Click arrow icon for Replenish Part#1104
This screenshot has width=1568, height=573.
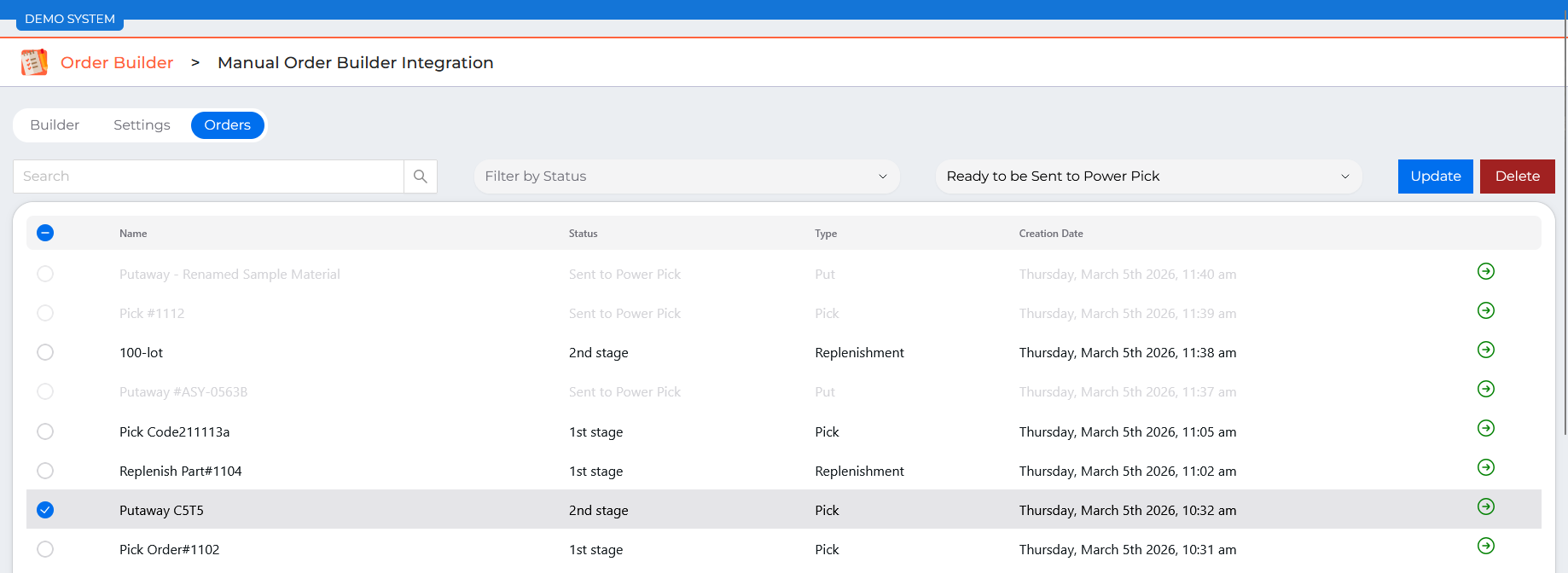pyautogui.click(x=1485, y=467)
